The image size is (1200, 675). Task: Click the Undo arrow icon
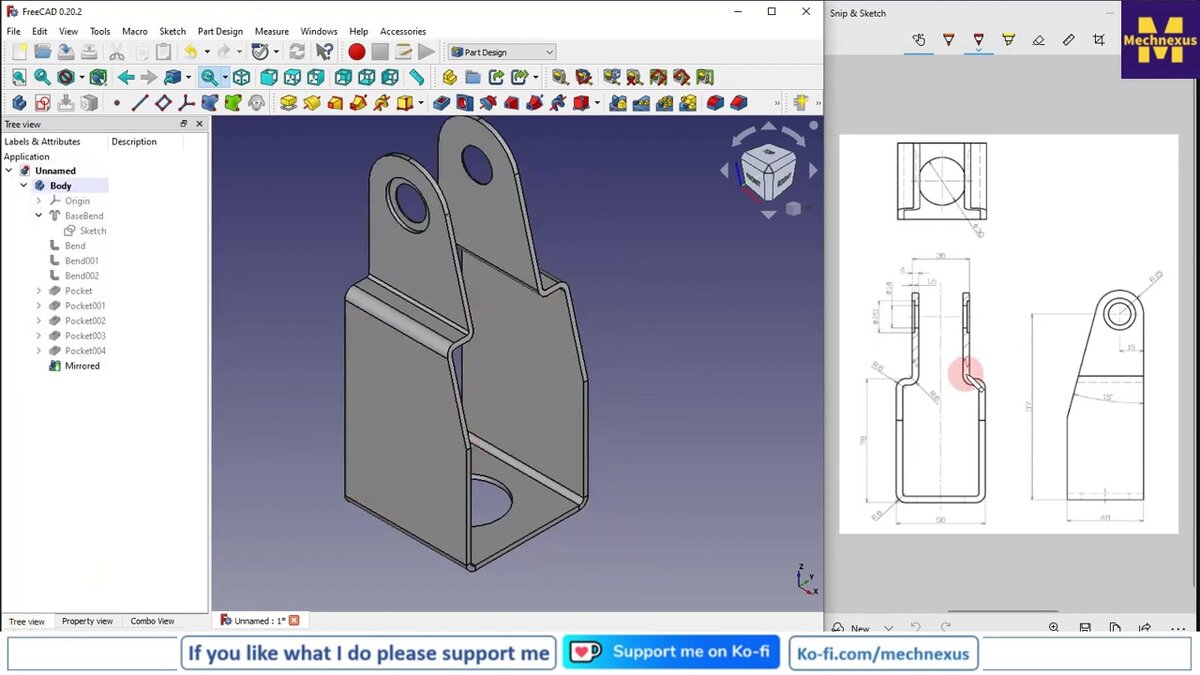click(190, 52)
